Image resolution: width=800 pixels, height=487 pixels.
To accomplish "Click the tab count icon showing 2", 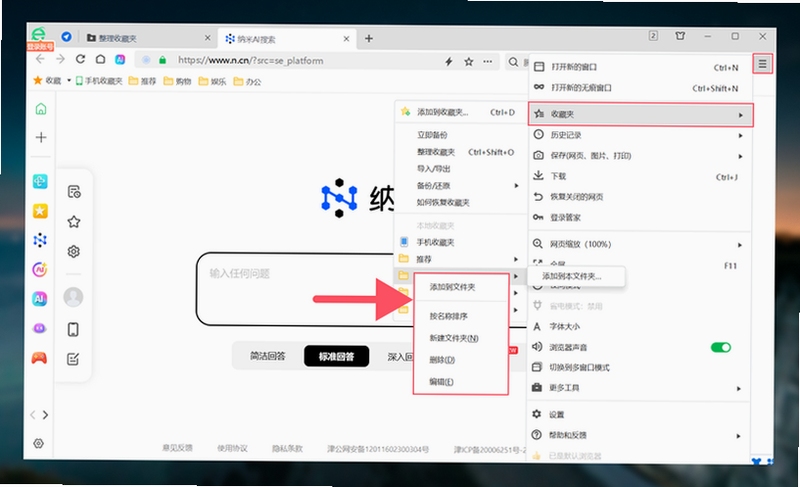I will [x=653, y=36].
